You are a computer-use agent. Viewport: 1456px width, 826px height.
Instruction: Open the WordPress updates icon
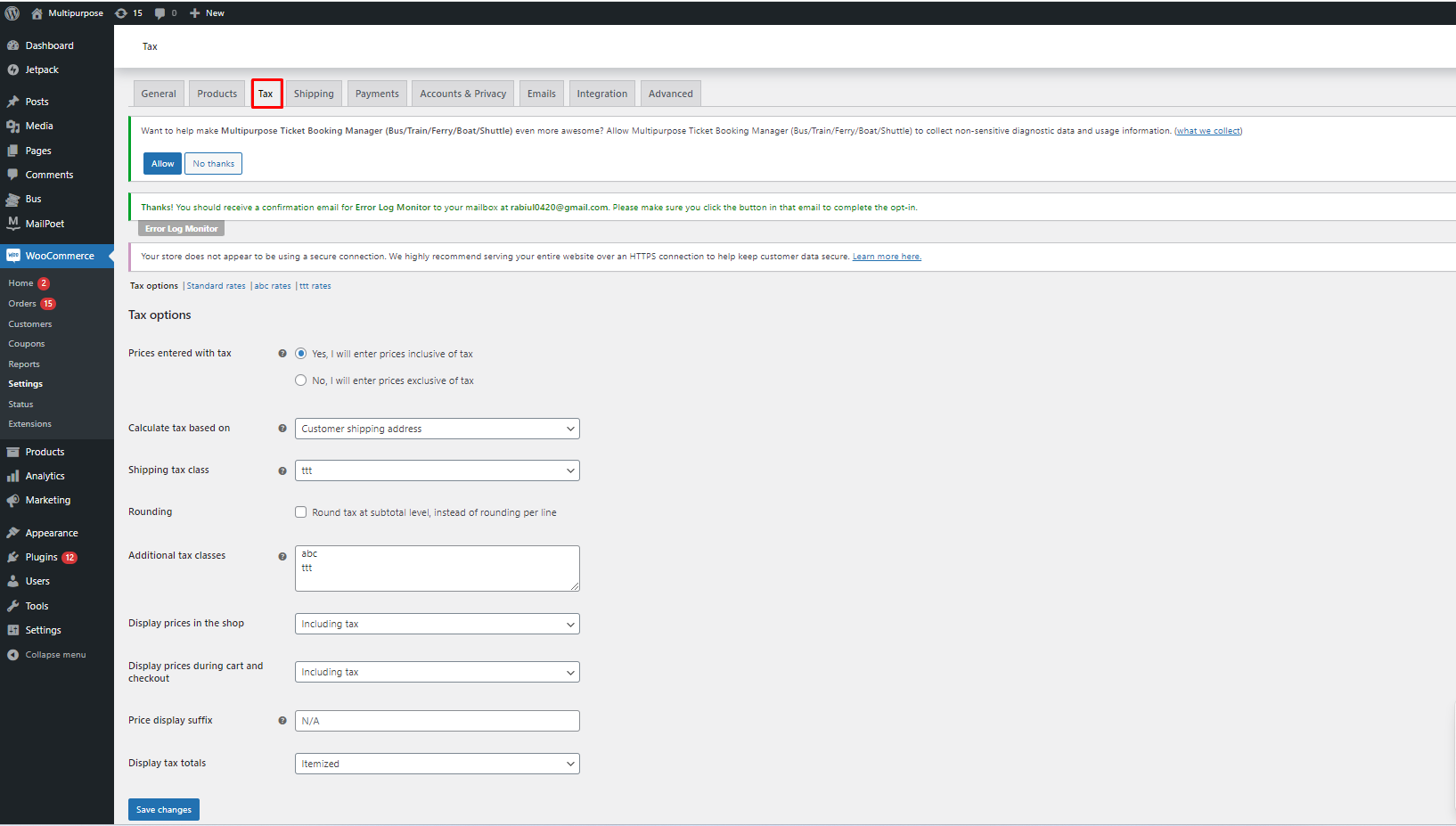121,12
